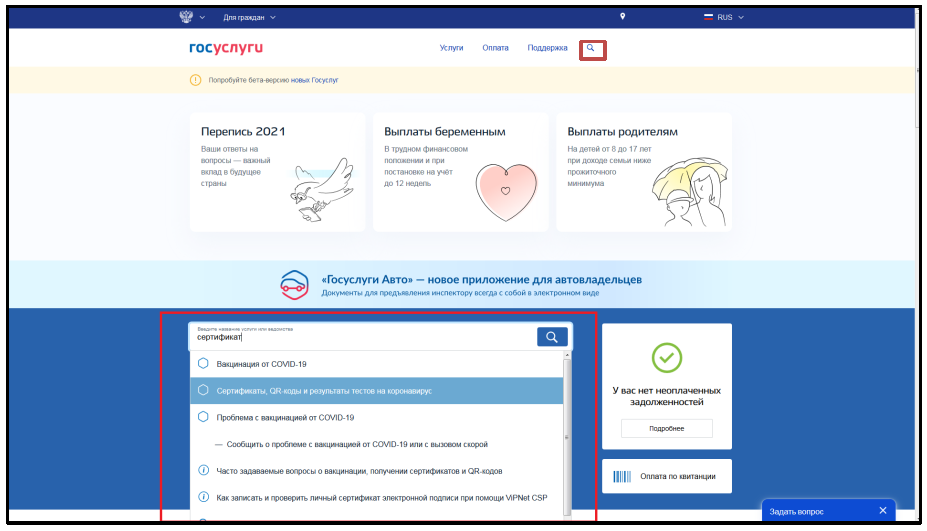Image resolution: width=927 pixels, height=531 pixels.
Task: Click the location pin icon
Action: pyautogui.click(x=622, y=17)
